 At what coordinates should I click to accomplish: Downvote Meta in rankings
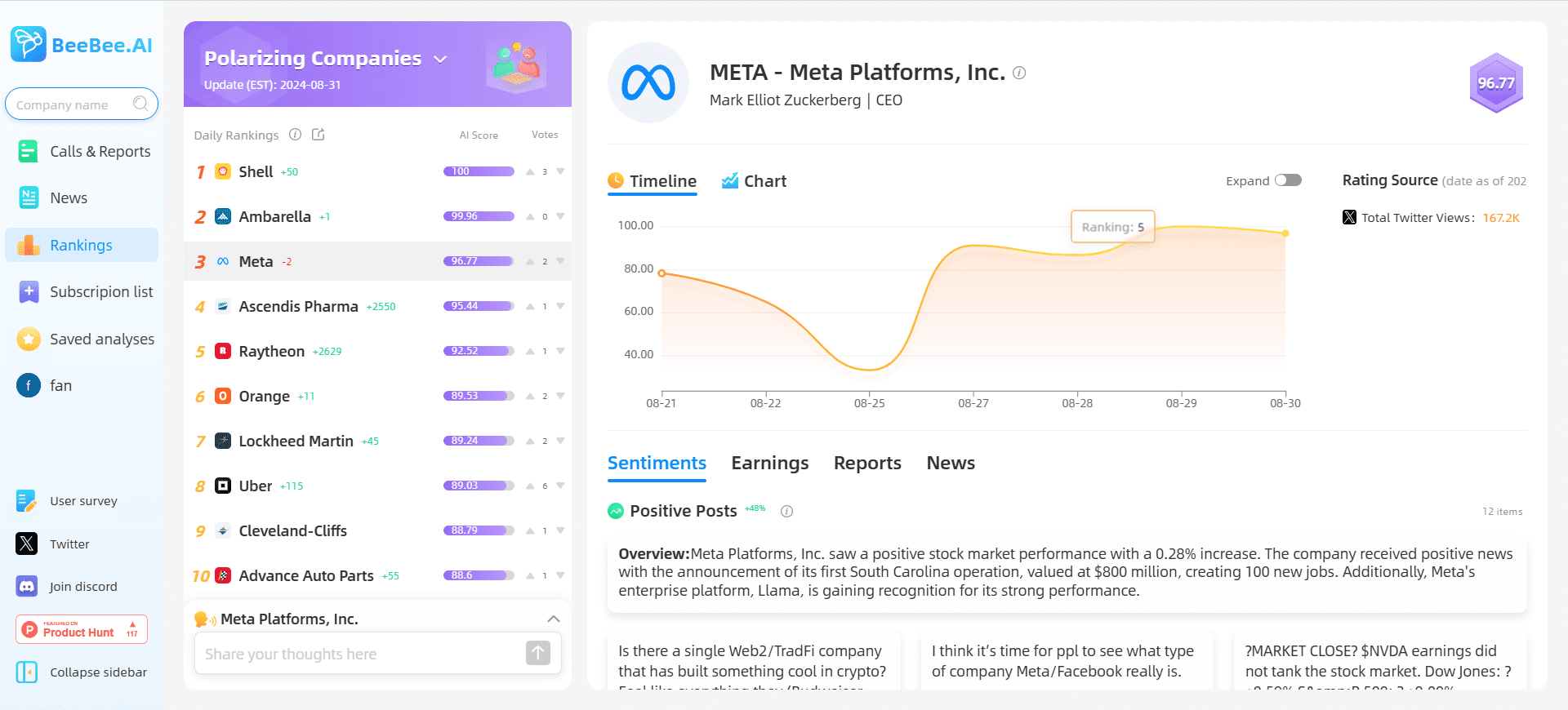(560, 261)
